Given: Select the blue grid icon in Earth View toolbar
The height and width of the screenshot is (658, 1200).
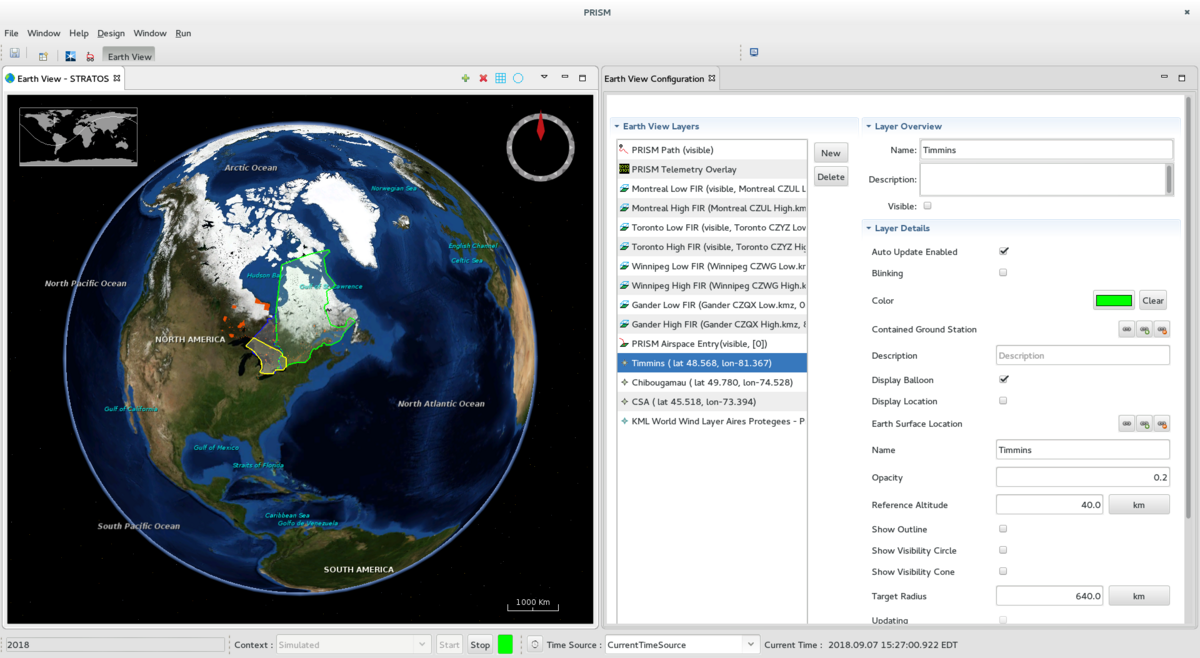Looking at the screenshot, I should (500, 77).
